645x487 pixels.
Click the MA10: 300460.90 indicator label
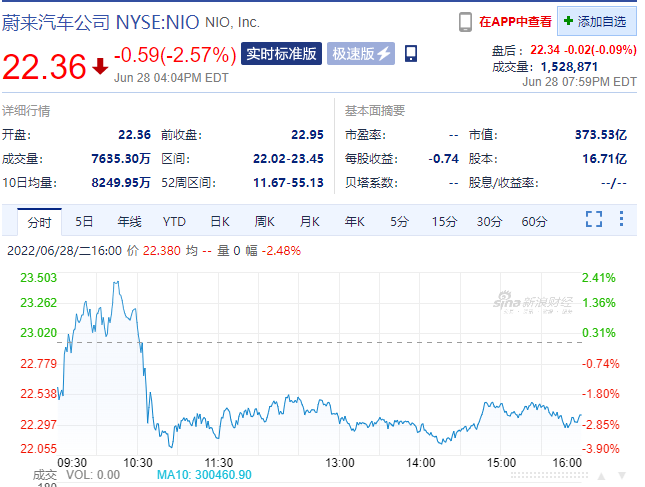coord(204,475)
